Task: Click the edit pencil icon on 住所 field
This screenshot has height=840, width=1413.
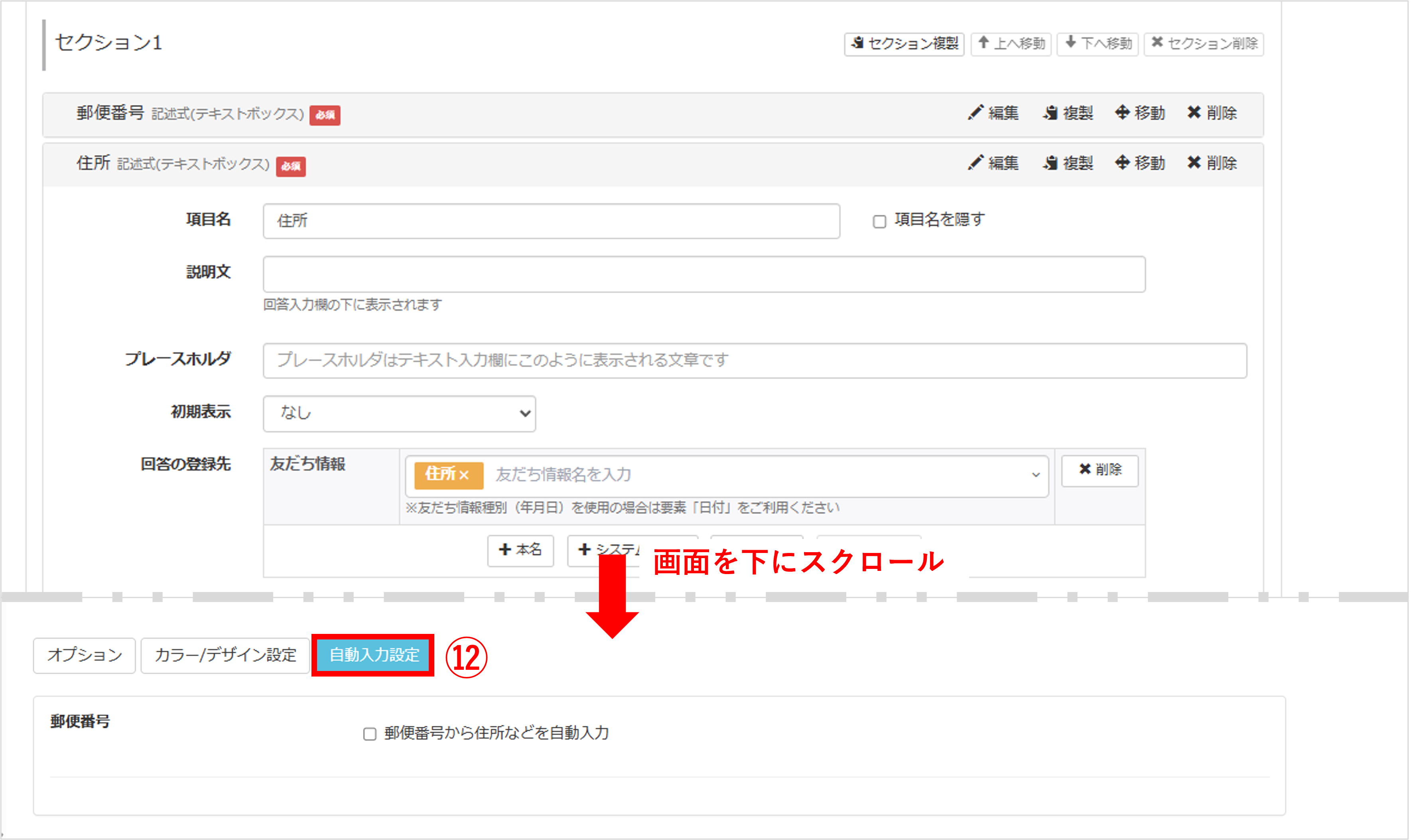Action: (x=975, y=162)
